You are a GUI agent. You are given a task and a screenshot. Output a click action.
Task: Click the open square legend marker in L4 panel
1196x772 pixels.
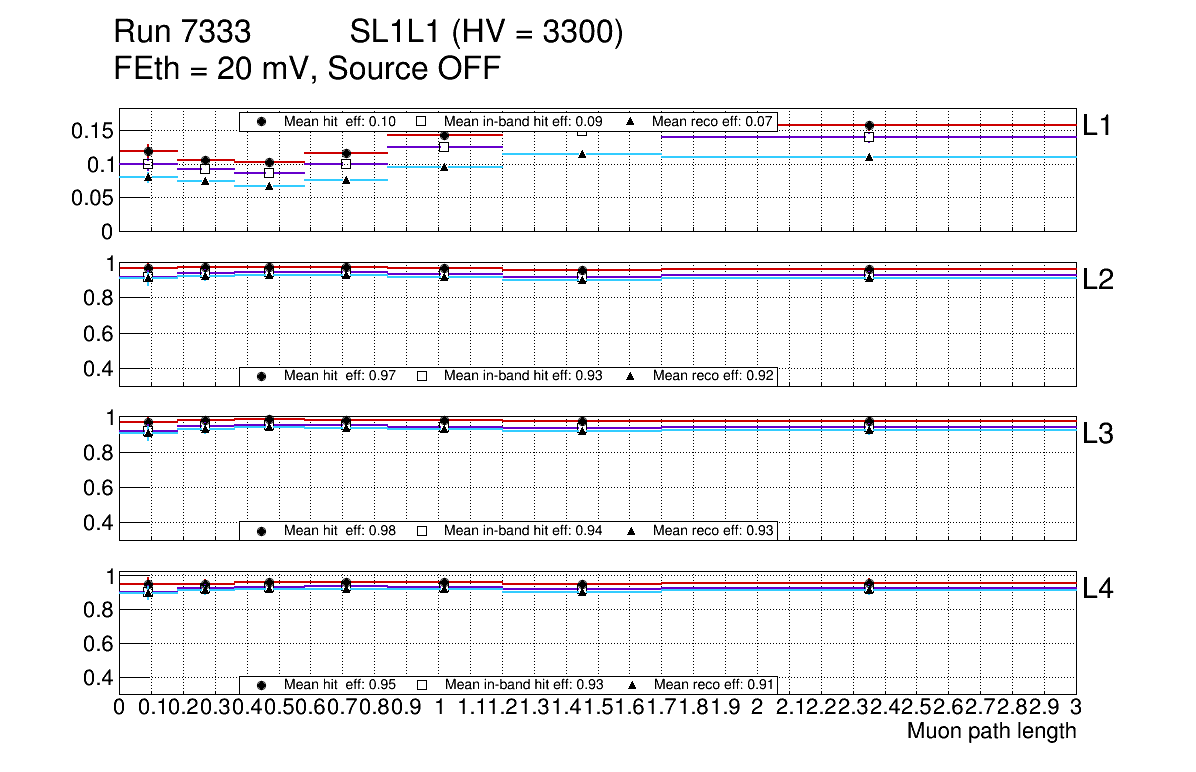tap(421, 685)
